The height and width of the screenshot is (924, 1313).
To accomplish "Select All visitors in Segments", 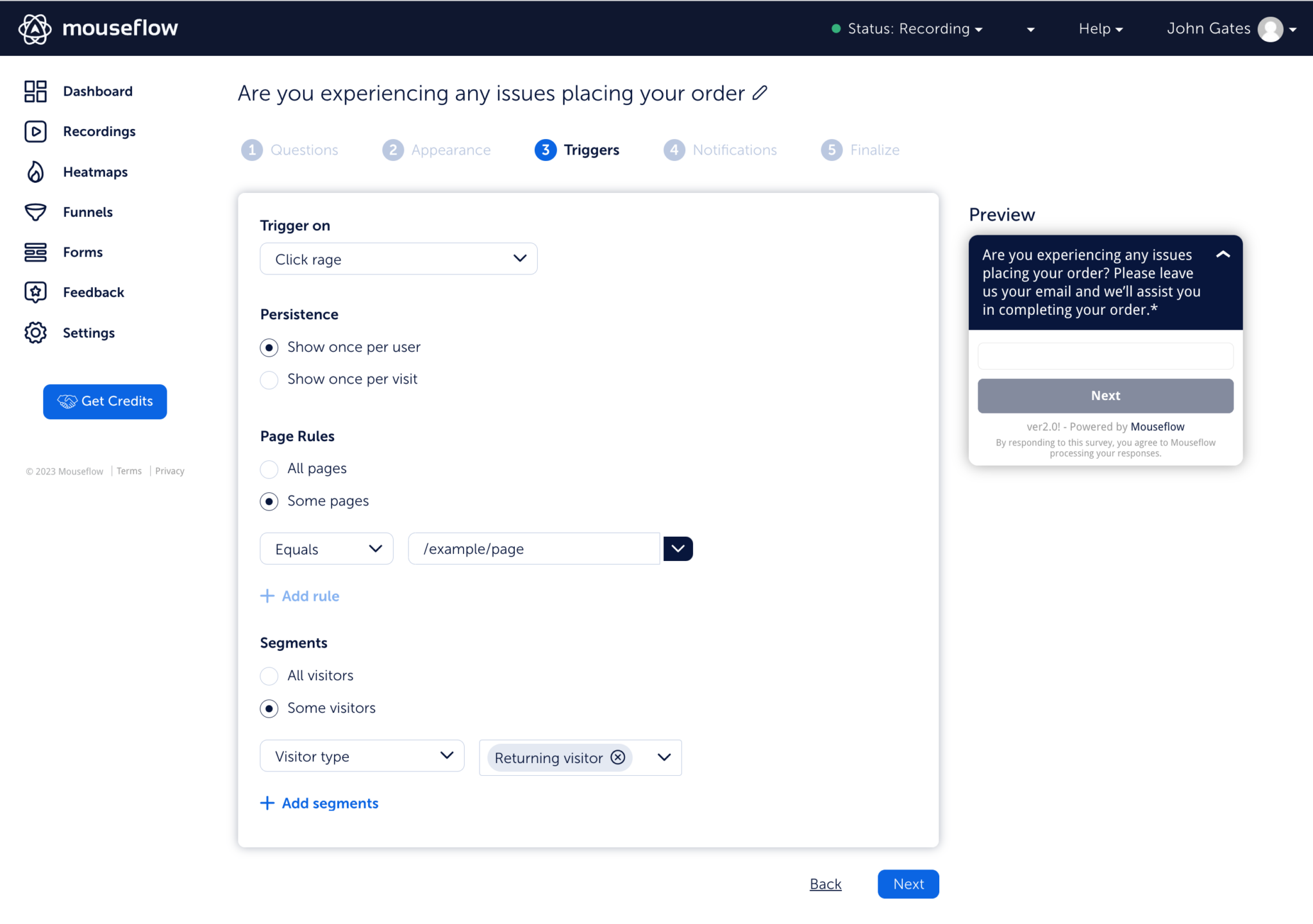I will 269,676.
